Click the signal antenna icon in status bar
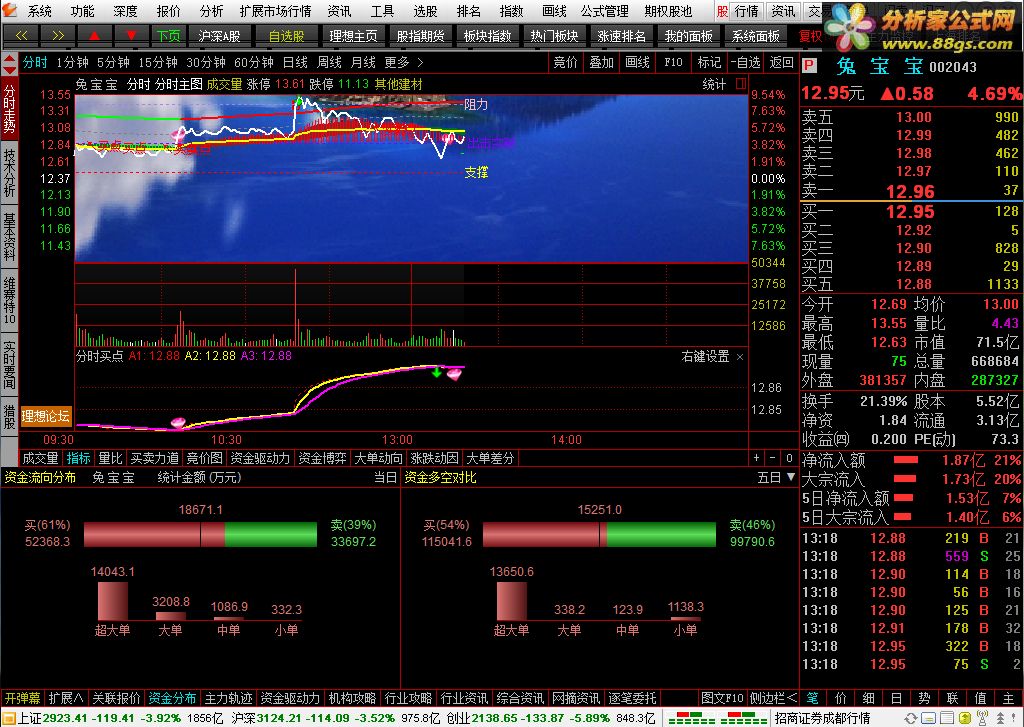 [983, 719]
